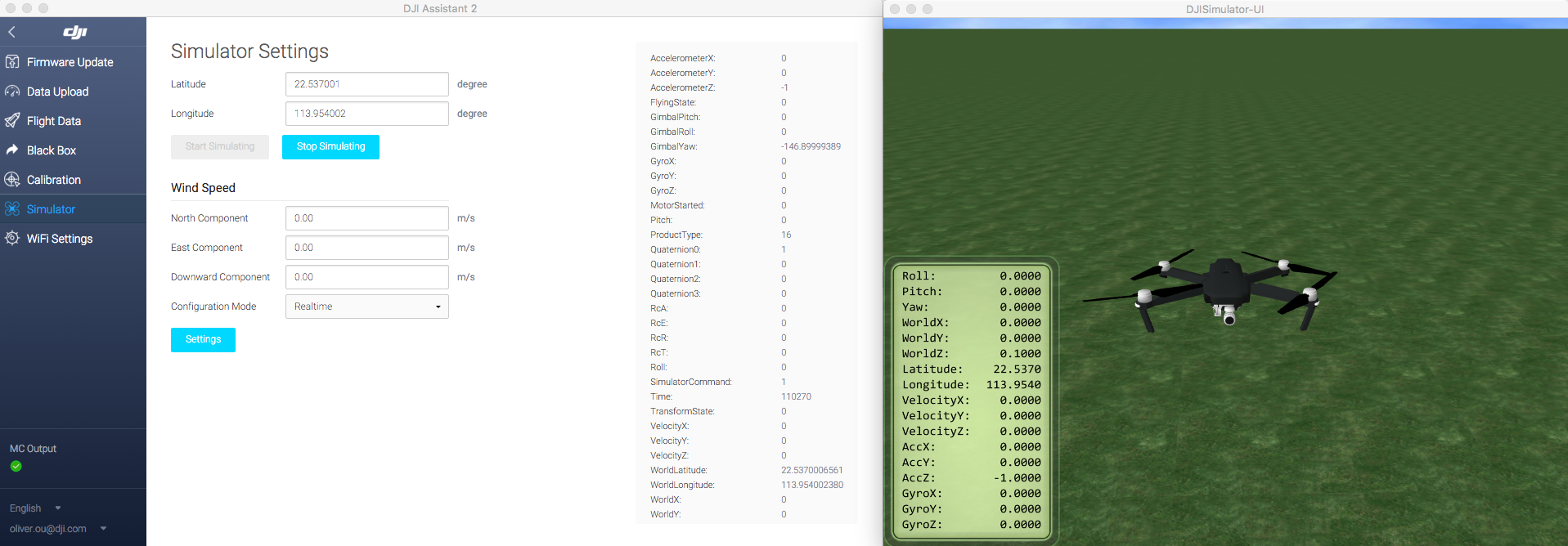
Task: Click the Time value 110270
Action: 796,397
